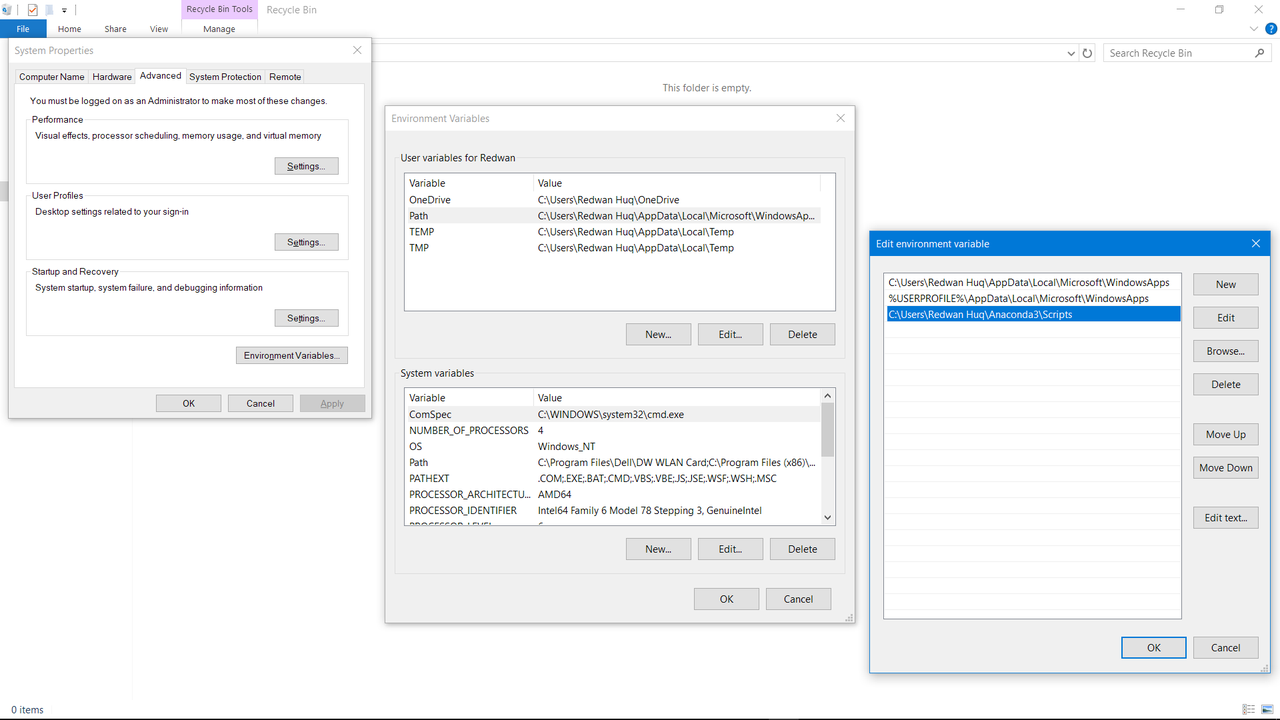
Task: Click OK in Environment Variables dialog
Action: tap(726, 599)
